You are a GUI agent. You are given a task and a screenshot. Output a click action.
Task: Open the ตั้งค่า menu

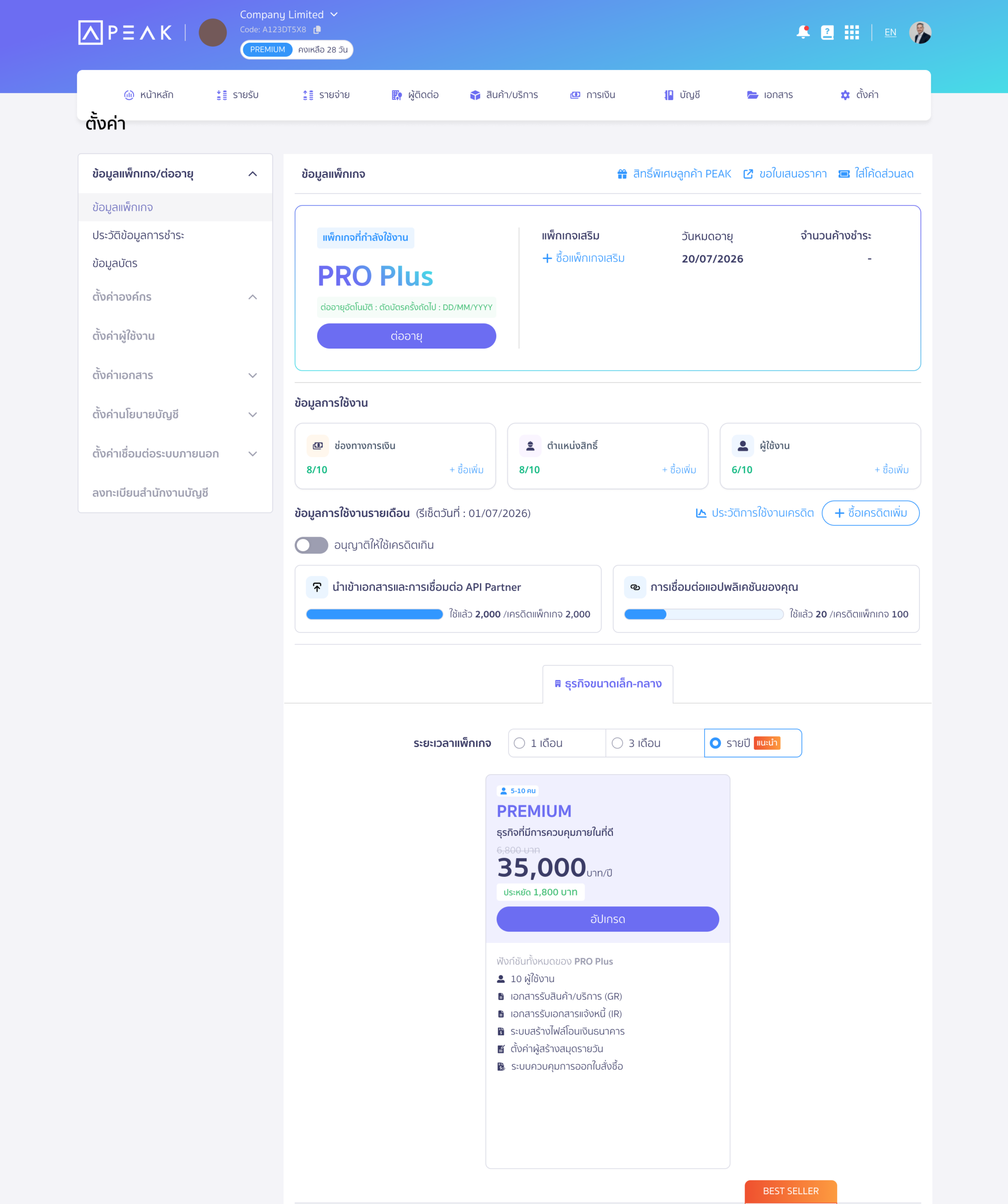tap(859, 95)
